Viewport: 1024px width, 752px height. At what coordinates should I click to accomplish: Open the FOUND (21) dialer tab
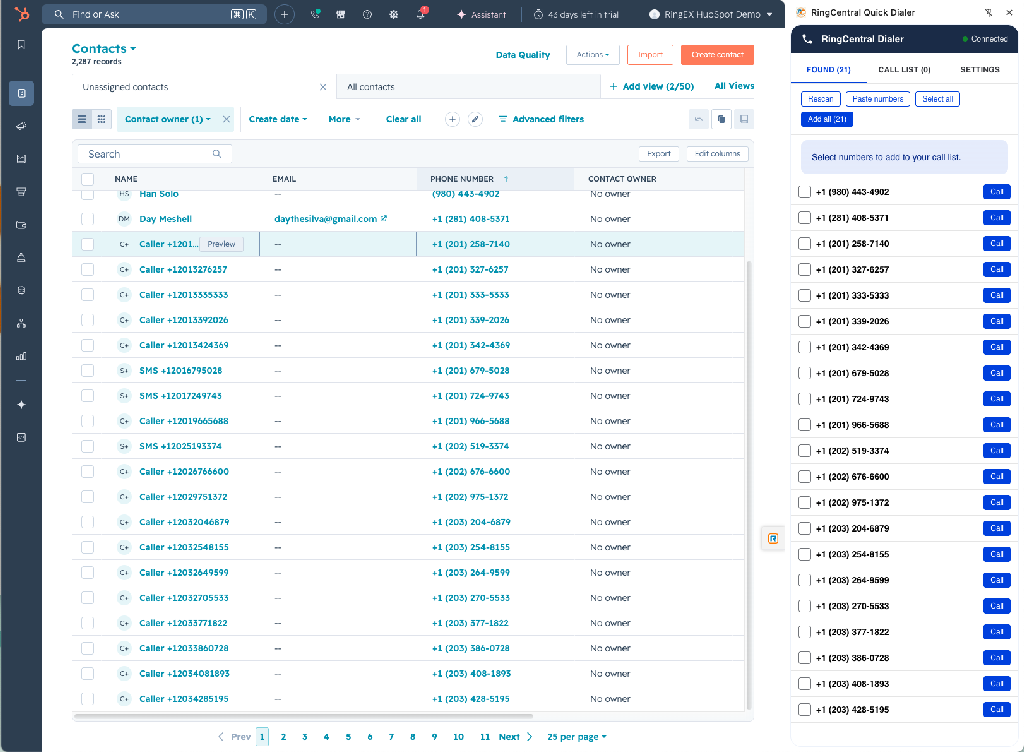coord(828,69)
